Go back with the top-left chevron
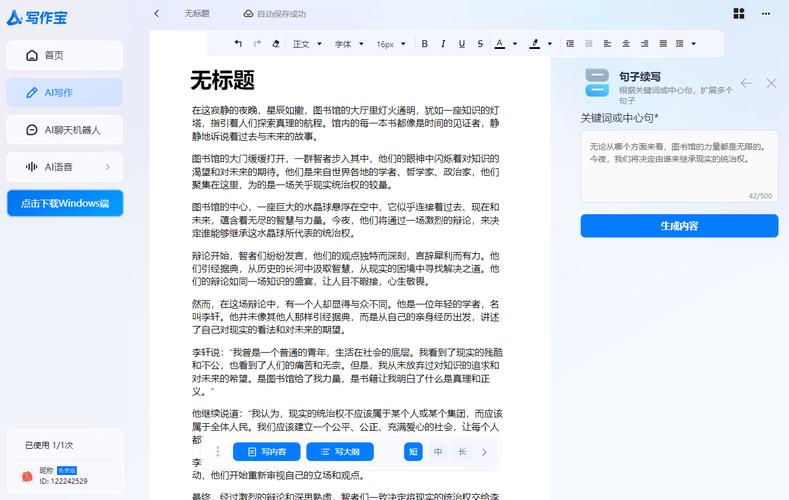 [156, 14]
